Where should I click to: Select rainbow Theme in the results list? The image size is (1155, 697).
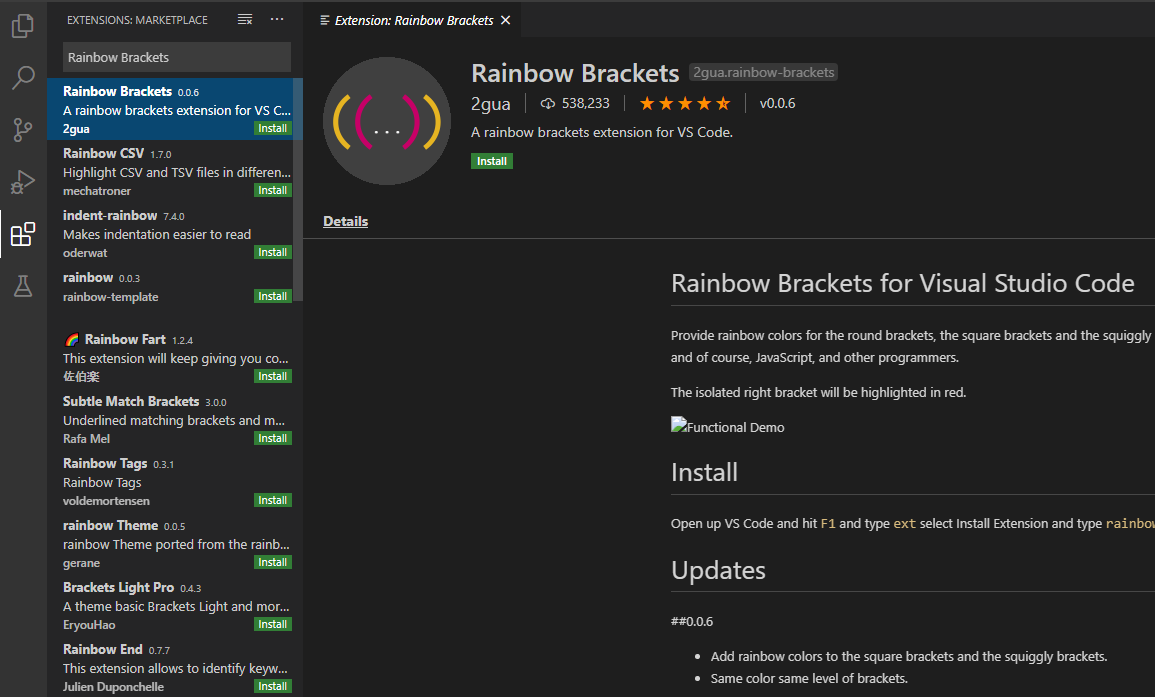170,543
